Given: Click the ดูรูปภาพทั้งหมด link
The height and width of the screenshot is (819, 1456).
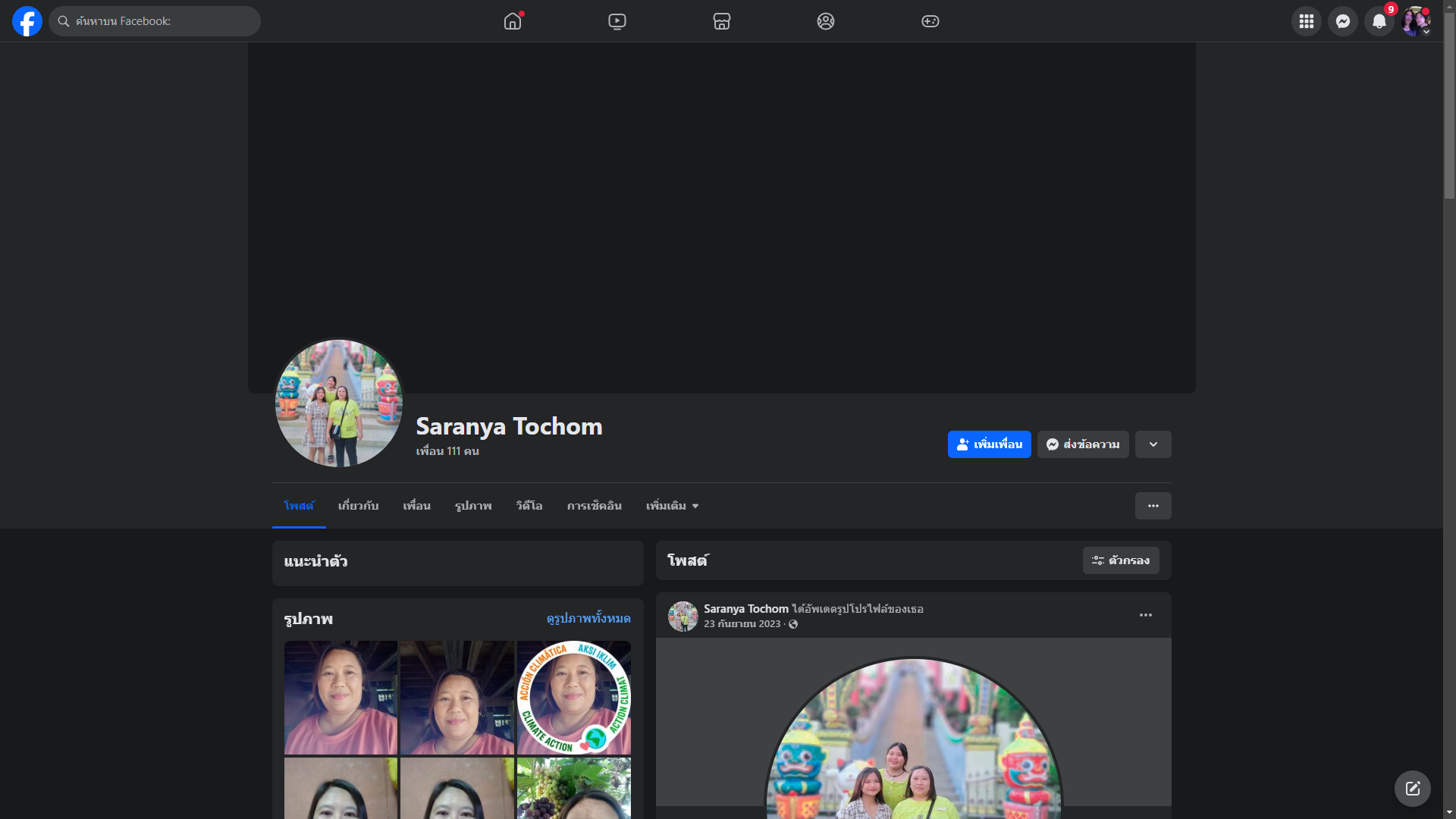Looking at the screenshot, I should (588, 619).
